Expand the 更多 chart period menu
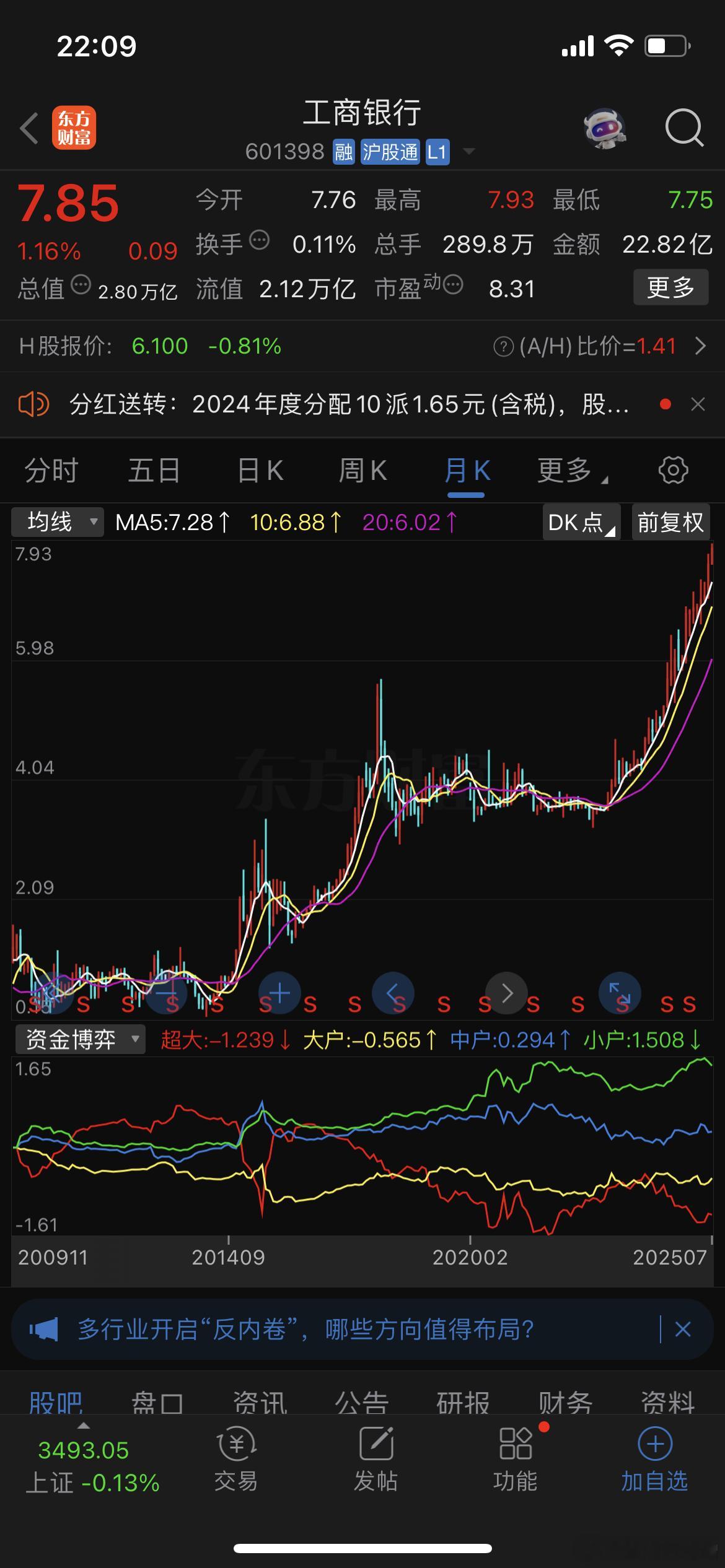Image resolution: width=725 pixels, height=1568 pixels. (572, 471)
